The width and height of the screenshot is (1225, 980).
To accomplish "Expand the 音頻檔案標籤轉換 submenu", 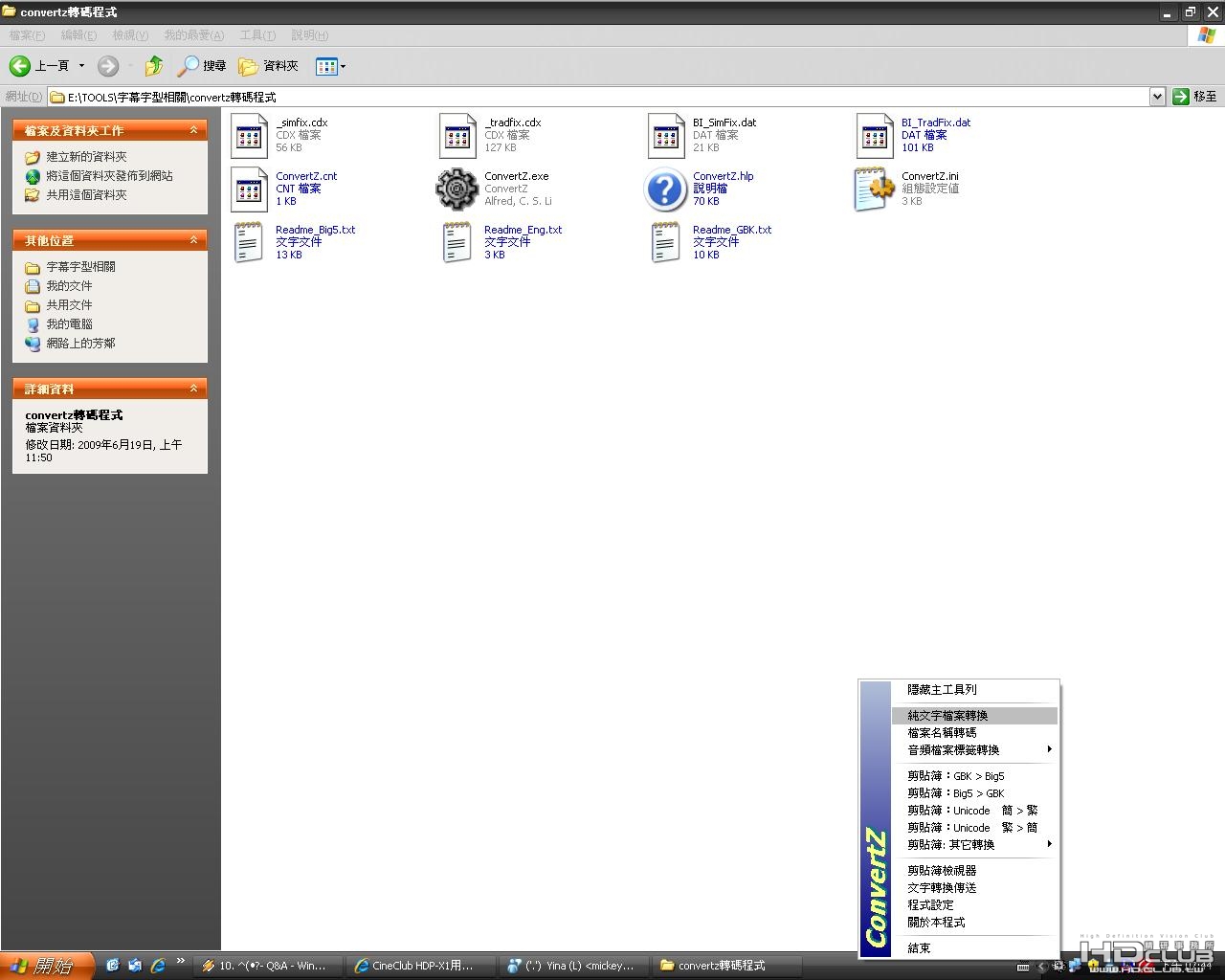I will pos(974,749).
